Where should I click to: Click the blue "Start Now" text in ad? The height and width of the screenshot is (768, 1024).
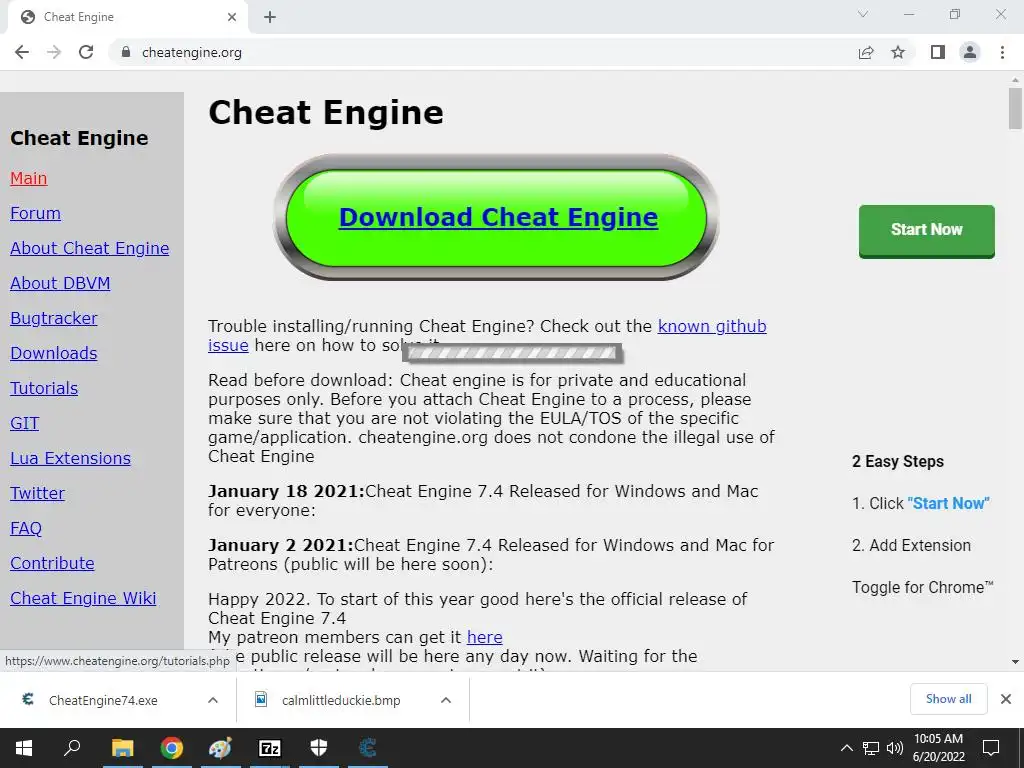click(x=948, y=504)
